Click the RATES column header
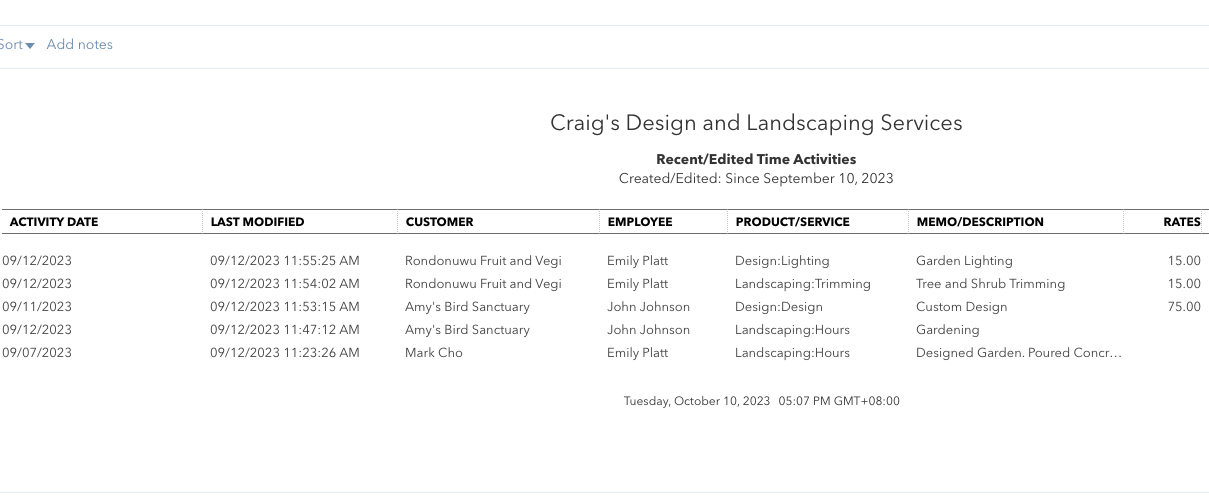The image size is (1209, 500). (x=1181, y=222)
